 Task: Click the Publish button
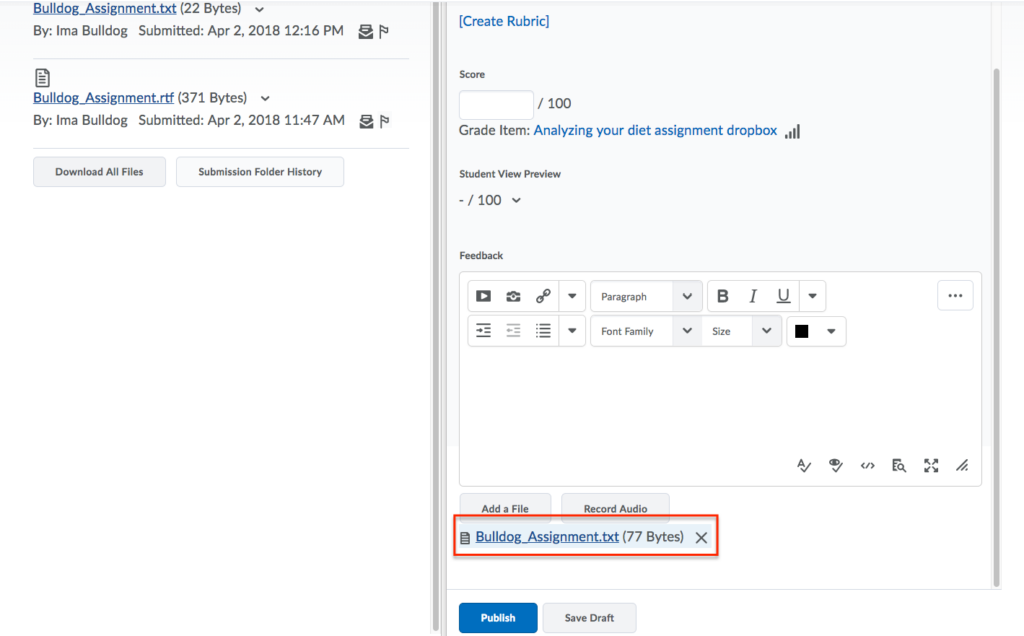498,618
